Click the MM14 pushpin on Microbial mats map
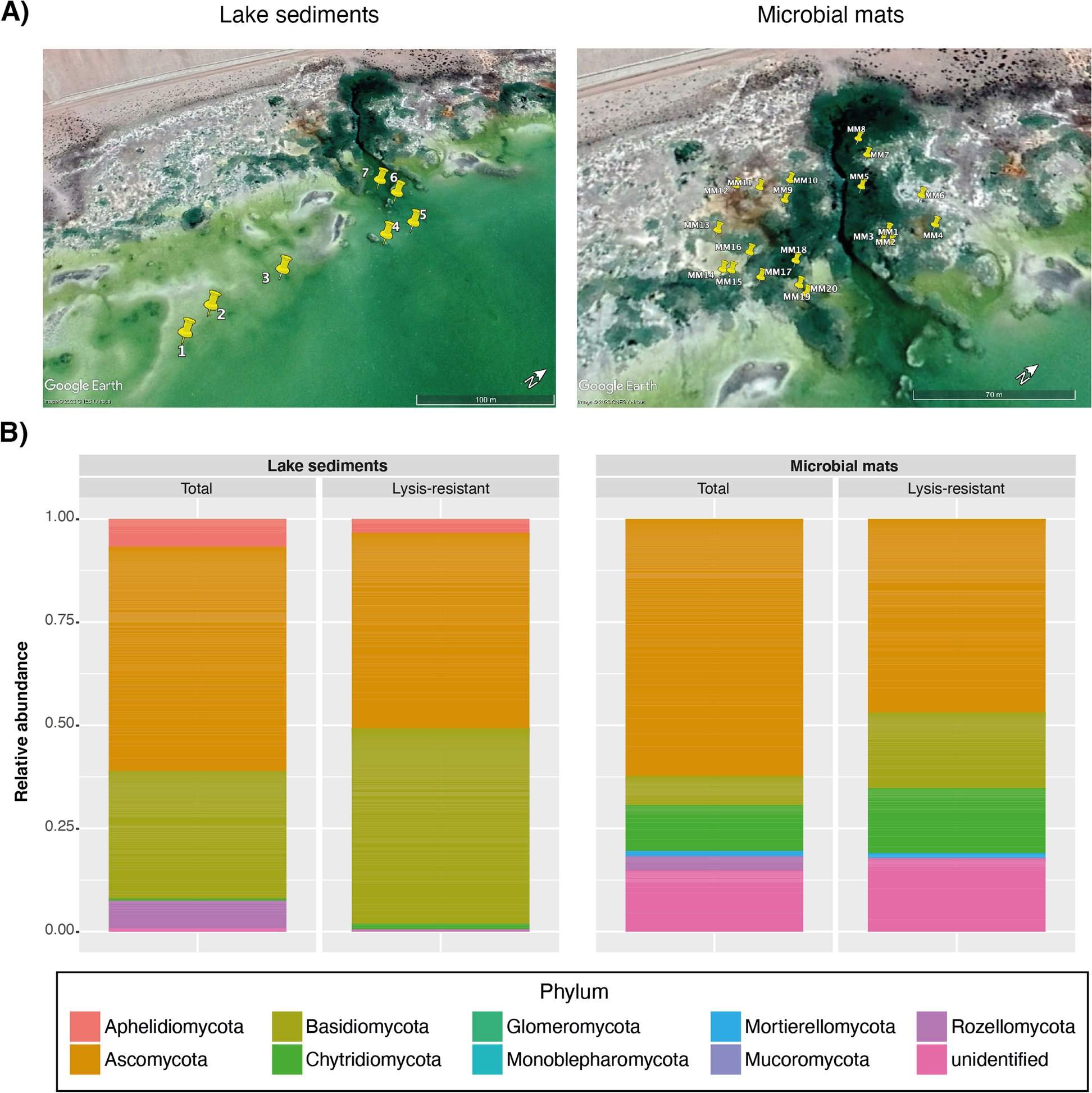Image resolution: width=1092 pixels, height=1093 pixels. point(722,267)
